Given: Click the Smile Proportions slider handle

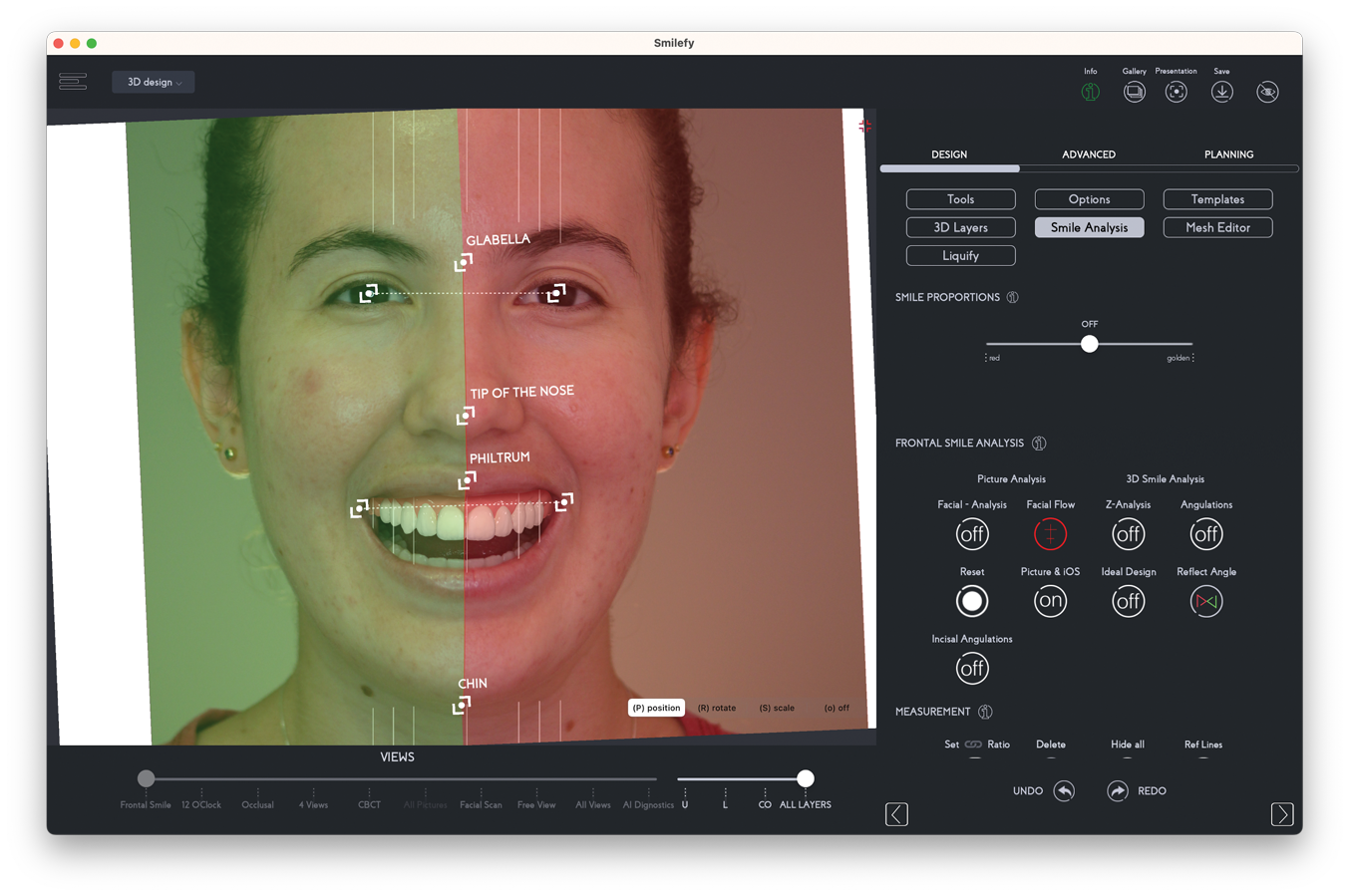Looking at the screenshot, I should click(1090, 344).
